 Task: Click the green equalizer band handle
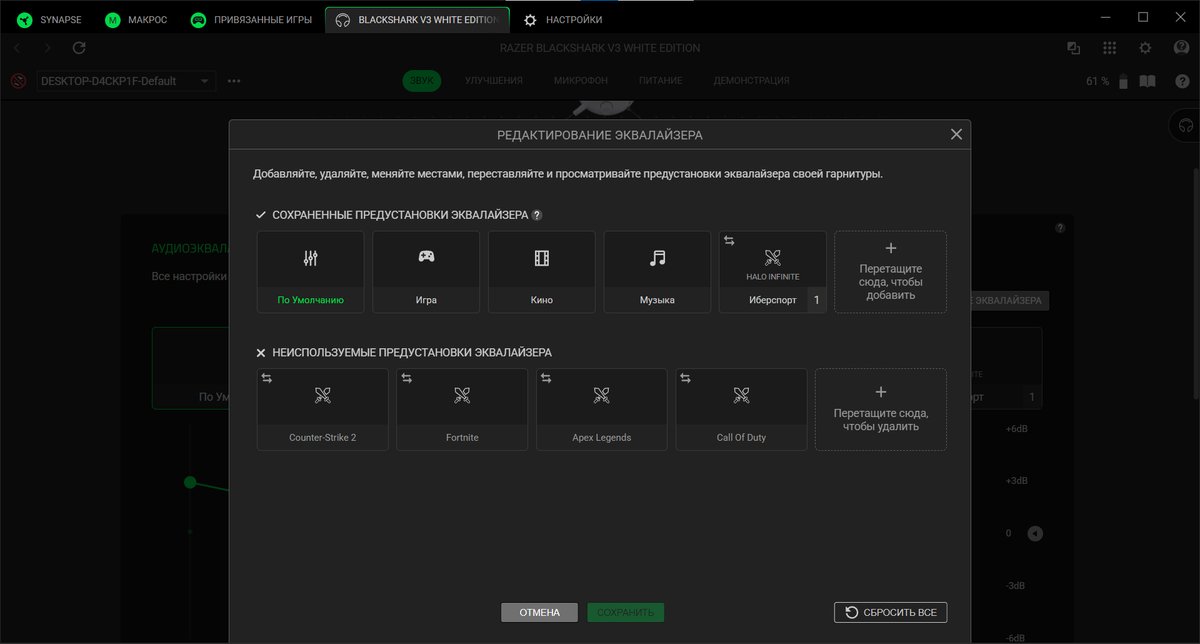[x=190, y=482]
